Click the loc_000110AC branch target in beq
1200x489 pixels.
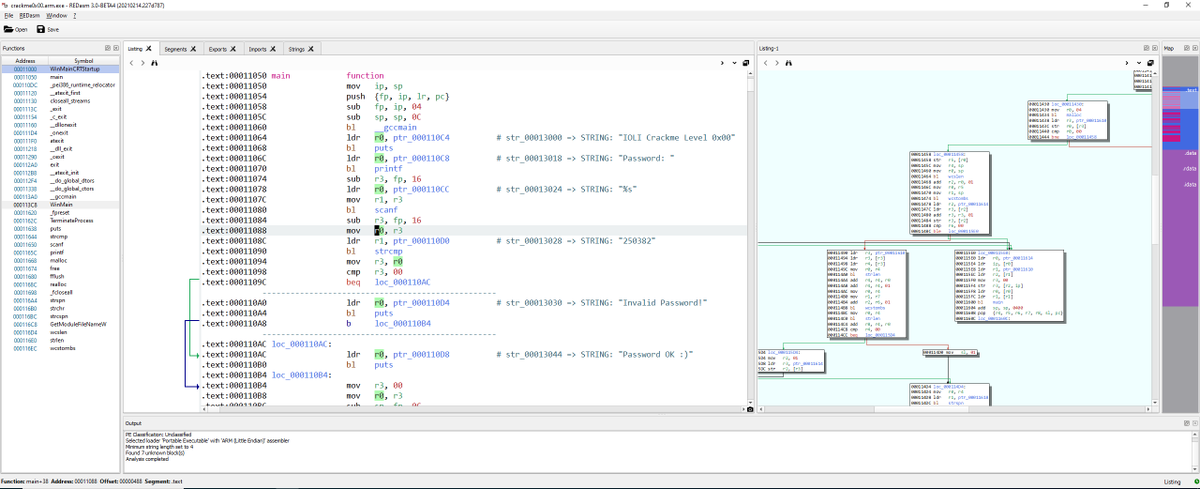402,283
